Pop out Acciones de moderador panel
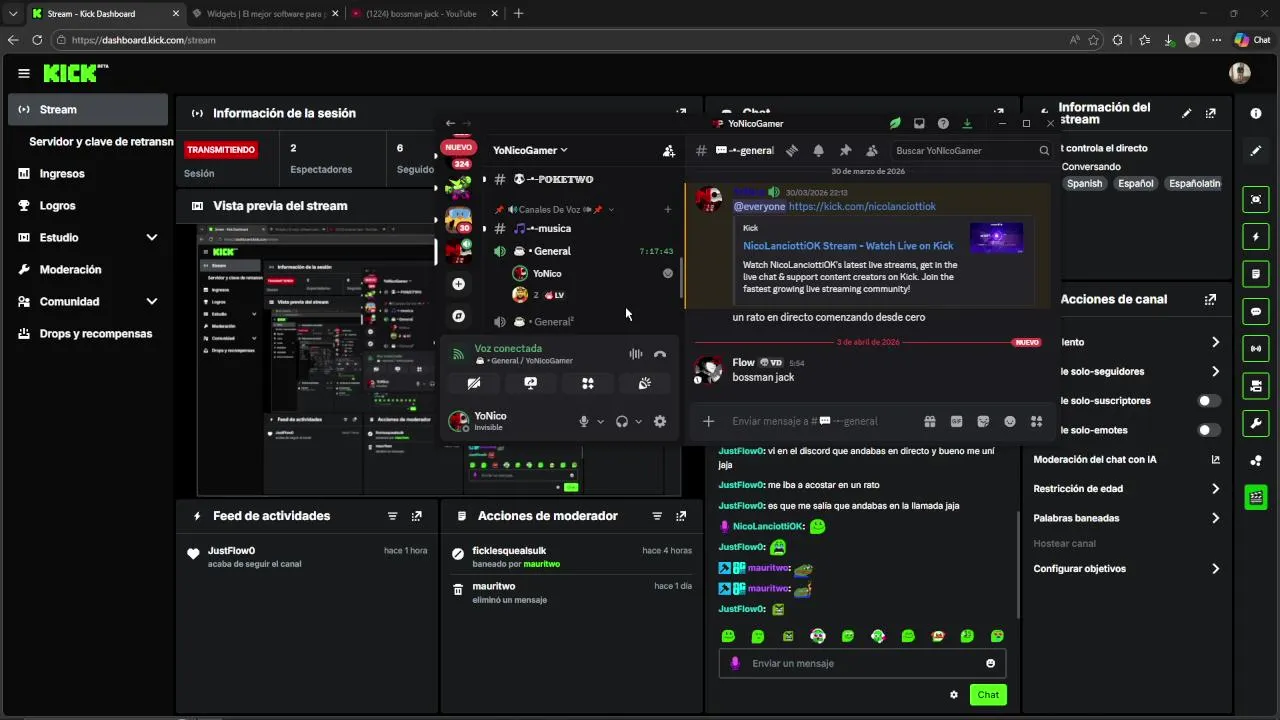This screenshot has width=1280, height=720. 681,516
